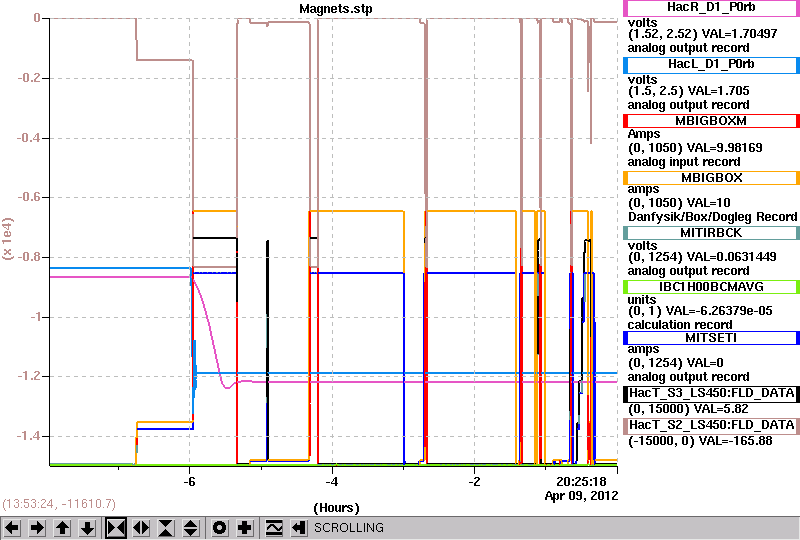Click the Danfysik/Box/Dogleg Record description

click(712, 217)
